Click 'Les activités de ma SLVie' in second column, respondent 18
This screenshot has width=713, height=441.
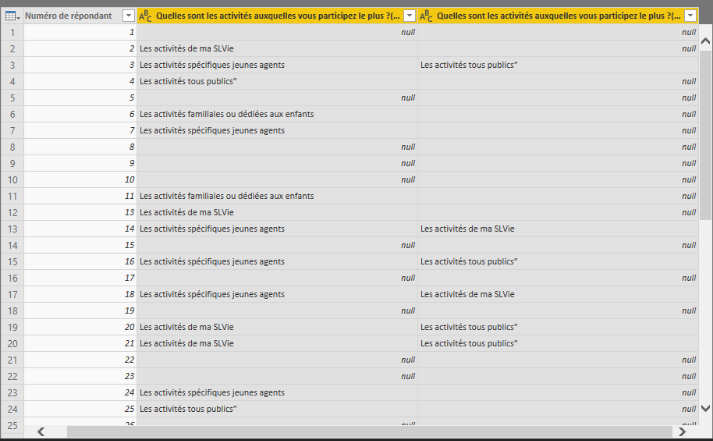coord(467,294)
